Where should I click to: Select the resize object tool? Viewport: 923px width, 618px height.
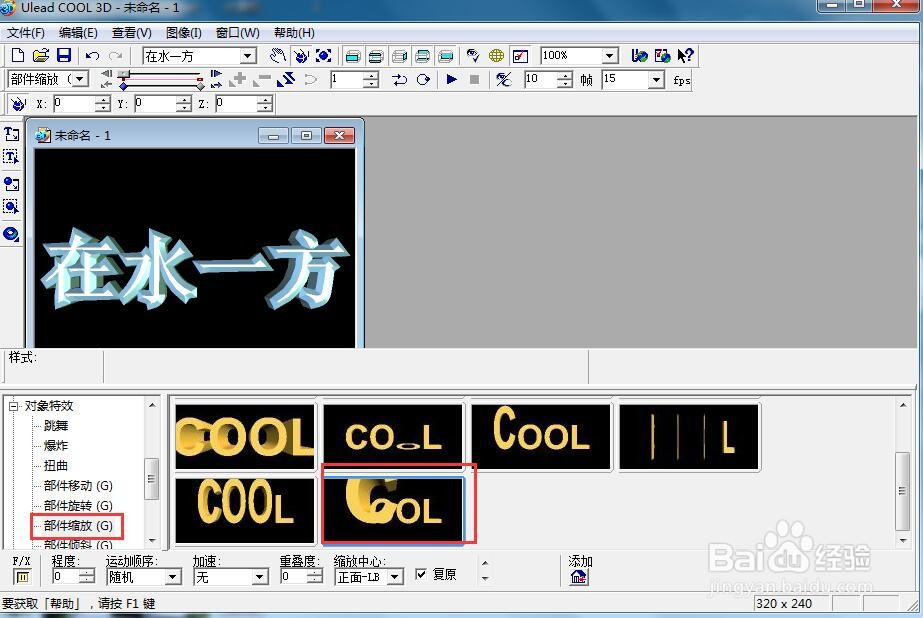324,55
